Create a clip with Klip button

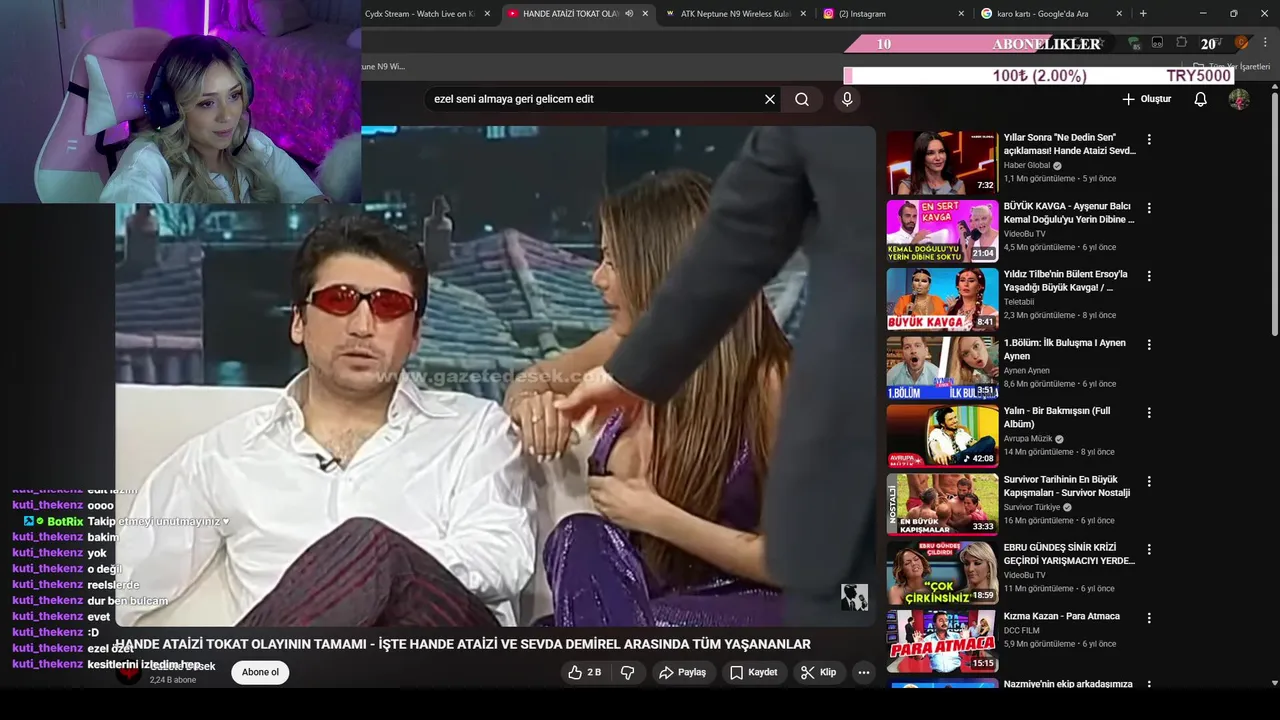pos(818,672)
